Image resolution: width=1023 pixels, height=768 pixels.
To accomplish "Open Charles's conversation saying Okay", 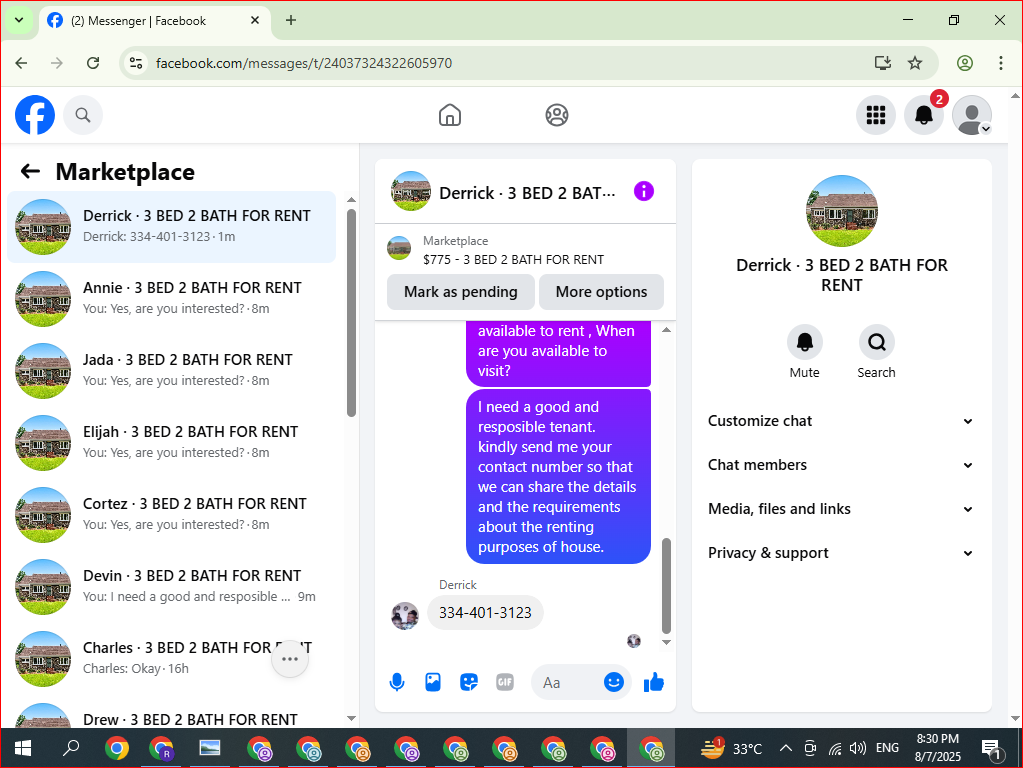I will tap(172, 658).
